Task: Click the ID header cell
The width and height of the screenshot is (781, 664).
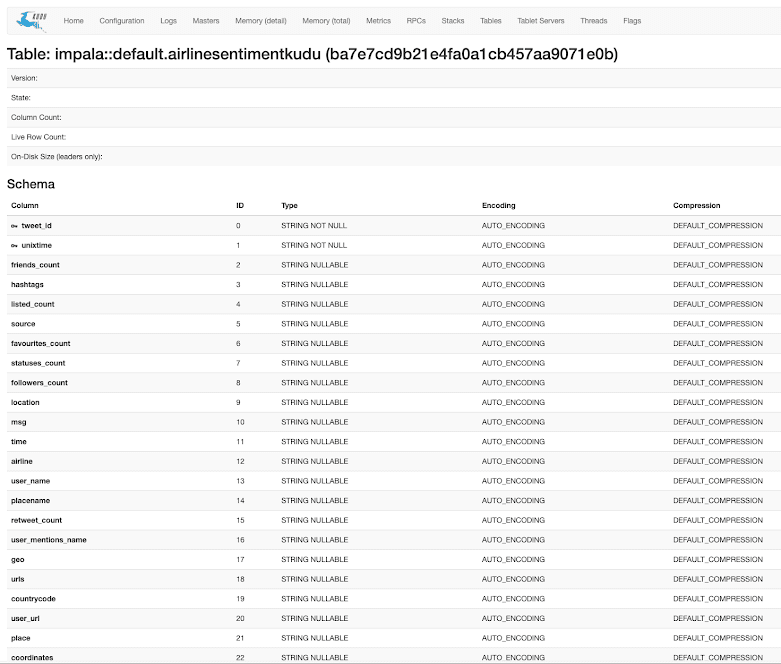Action: tap(240, 206)
